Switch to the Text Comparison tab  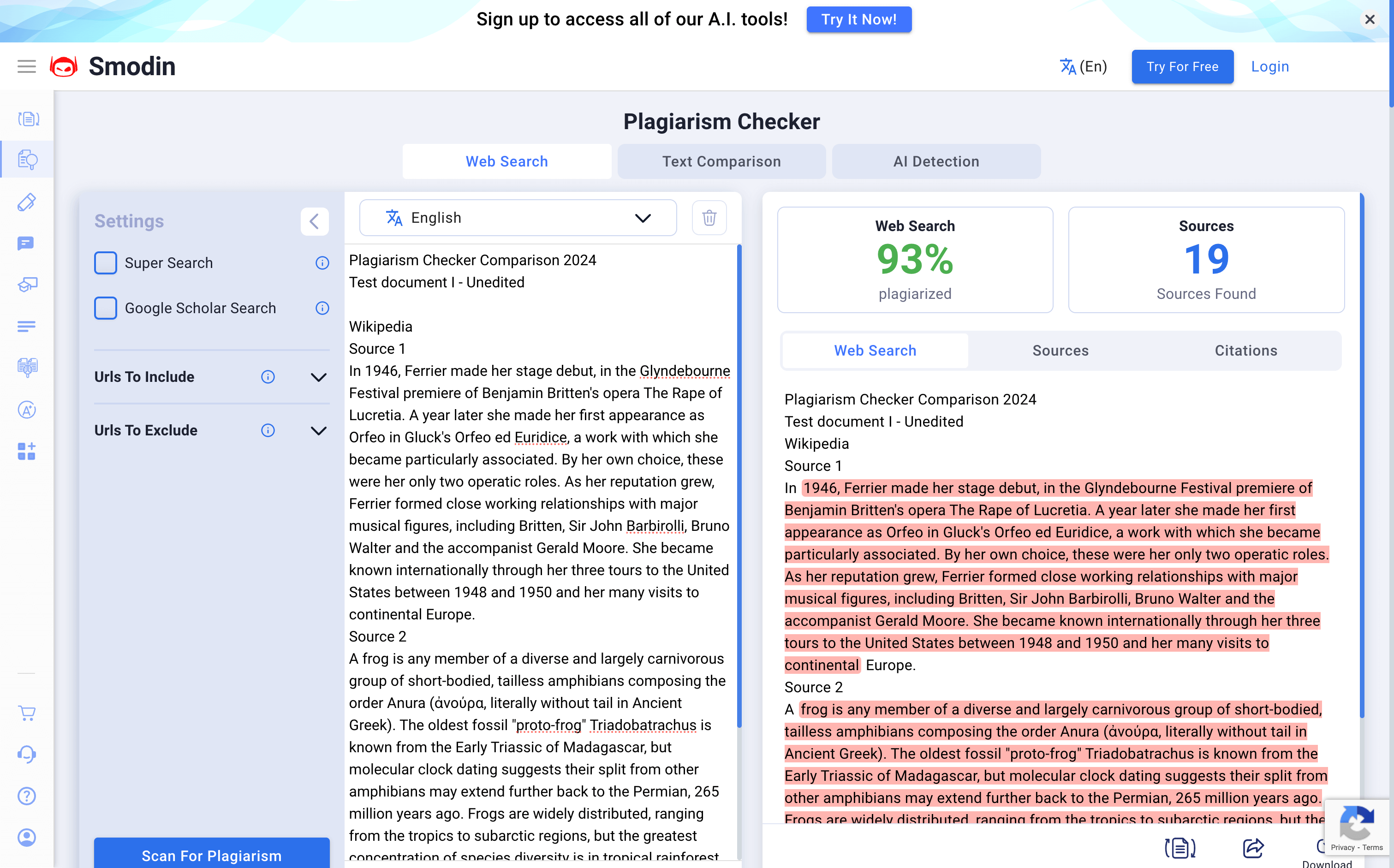(721, 161)
